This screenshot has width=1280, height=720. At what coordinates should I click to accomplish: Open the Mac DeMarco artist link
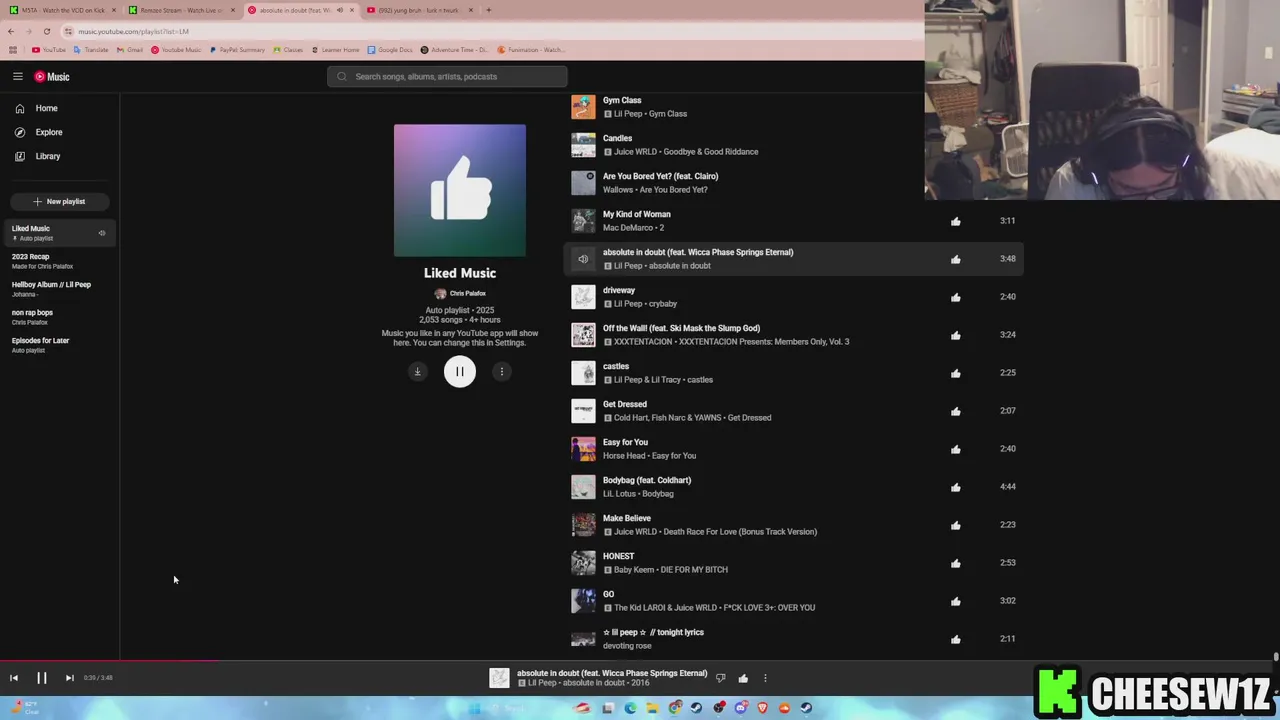tap(628, 228)
